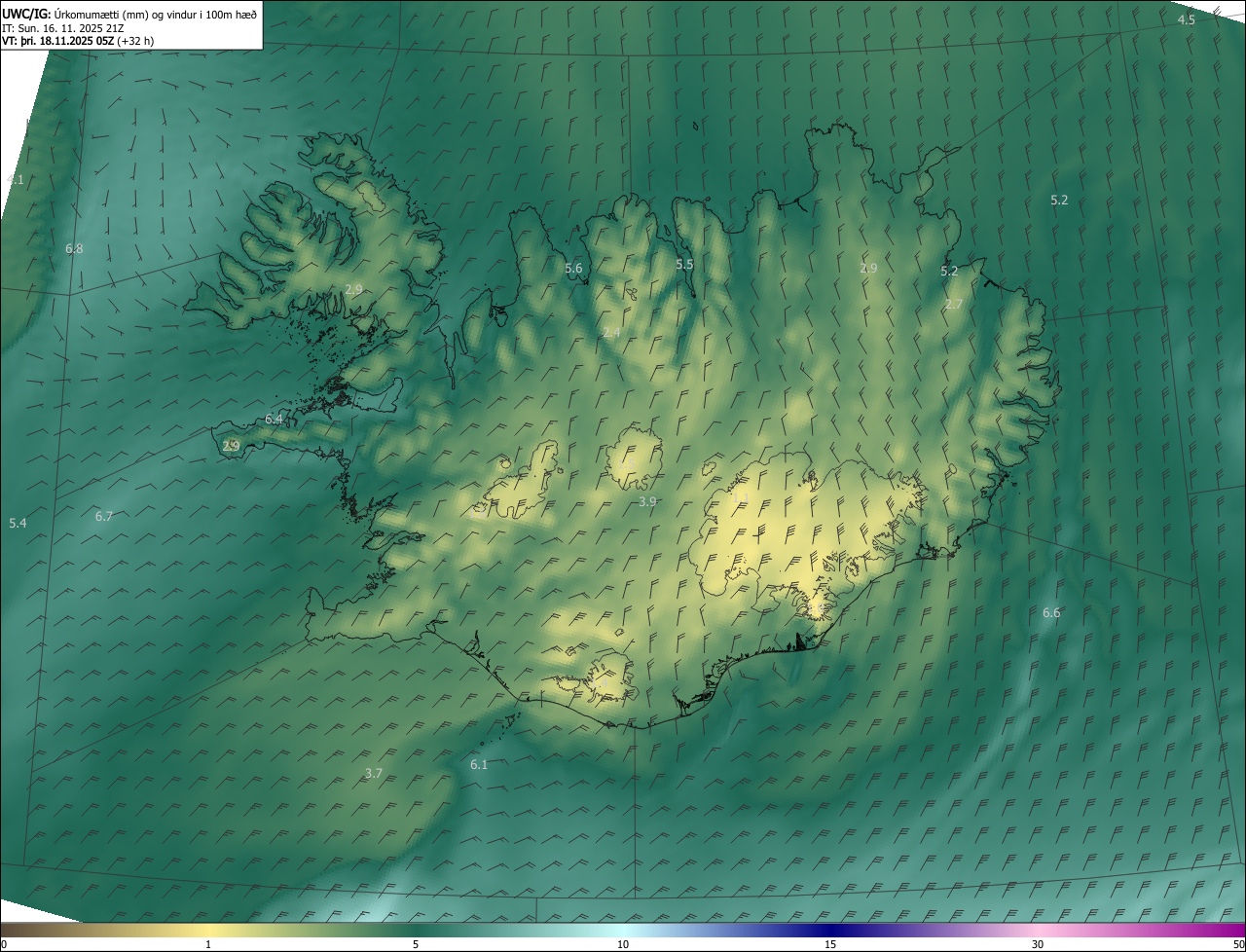Click the 6.7 value label
Viewport: 1246px width, 952px height.
pyautogui.click(x=104, y=517)
